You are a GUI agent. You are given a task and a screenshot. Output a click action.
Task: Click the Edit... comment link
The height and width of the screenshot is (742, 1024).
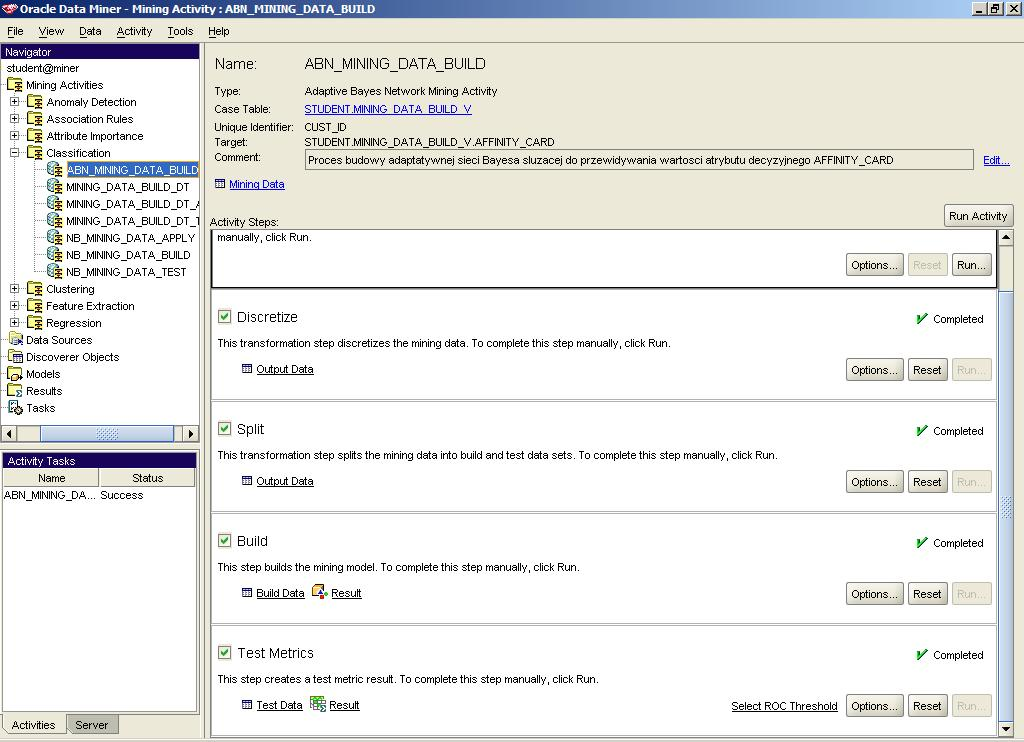click(996, 160)
